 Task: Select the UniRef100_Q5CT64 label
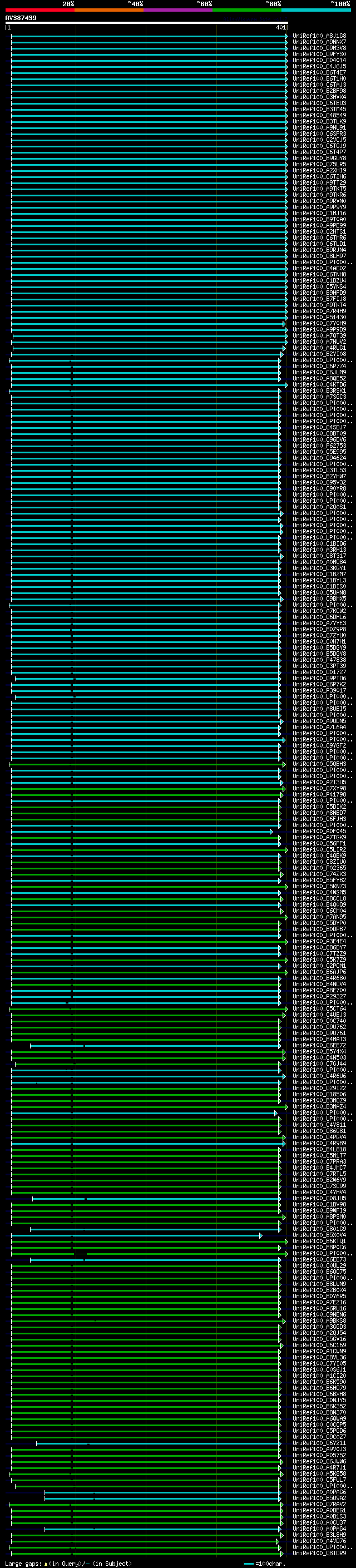click(x=319, y=1008)
